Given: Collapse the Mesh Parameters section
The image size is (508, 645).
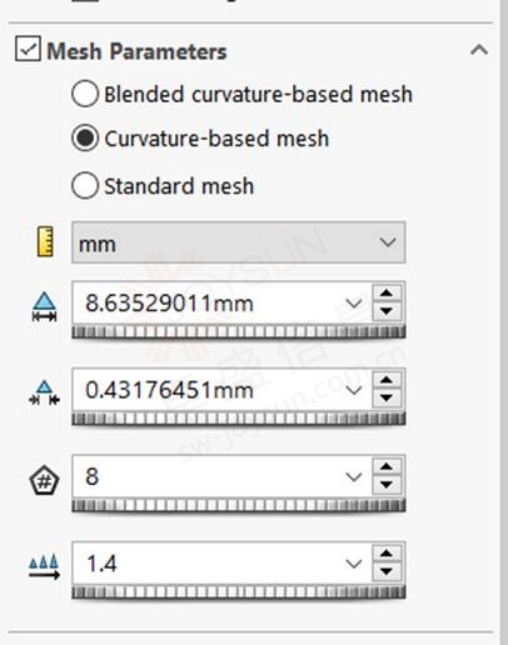Looking at the screenshot, I should 479,50.
